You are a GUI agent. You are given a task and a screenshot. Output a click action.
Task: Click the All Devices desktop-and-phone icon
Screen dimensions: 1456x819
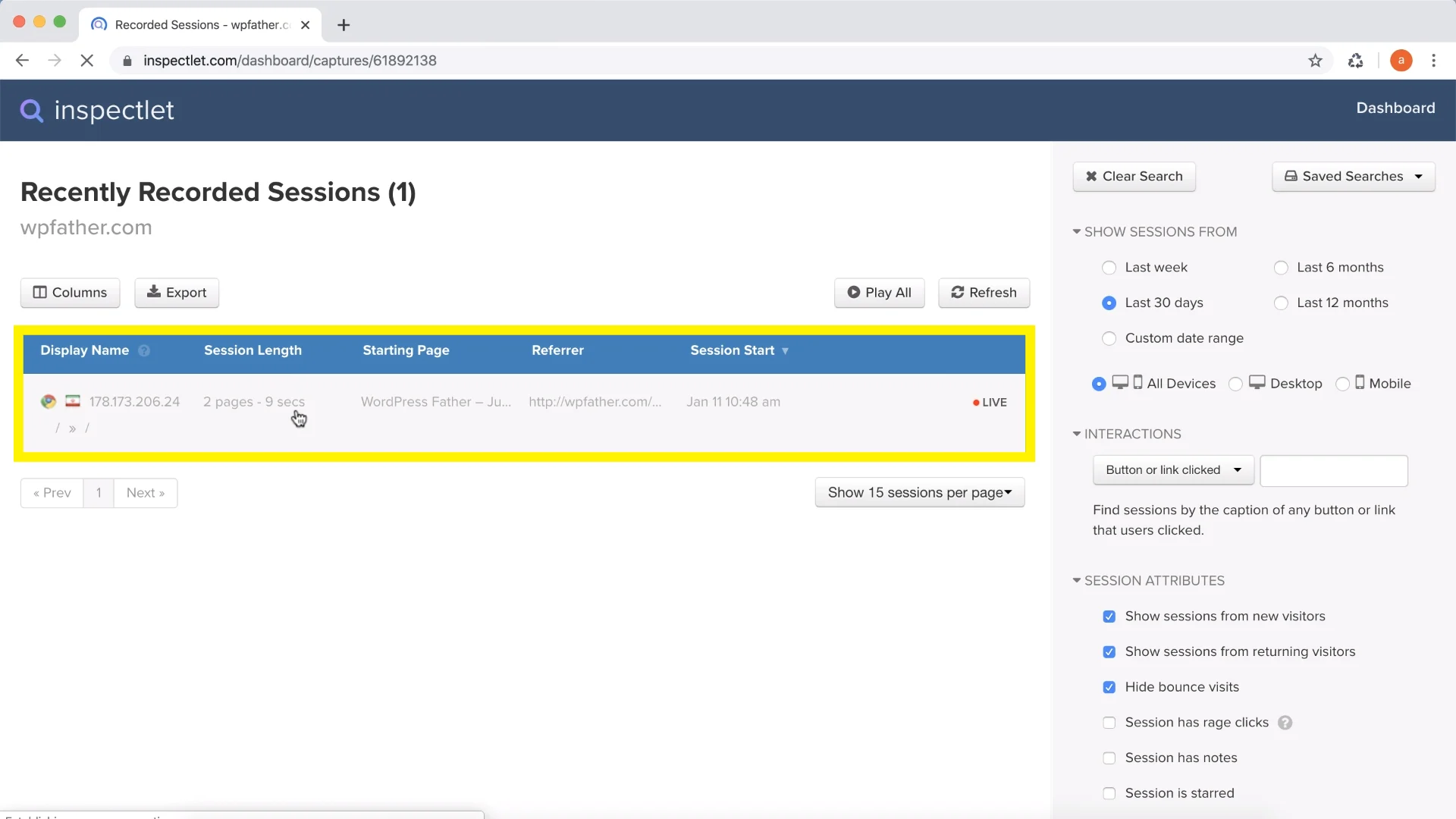click(x=1127, y=382)
